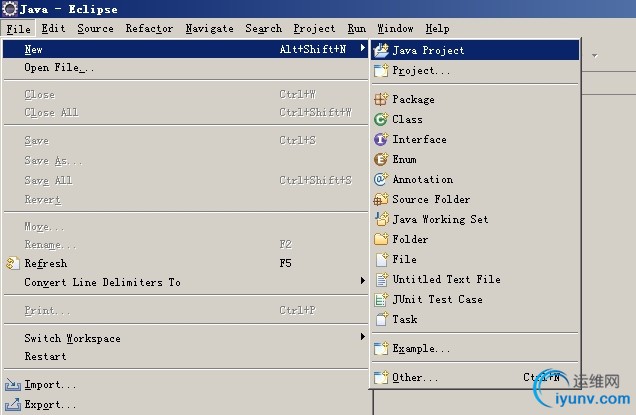Choose Restart in the File menu

click(45, 356)
